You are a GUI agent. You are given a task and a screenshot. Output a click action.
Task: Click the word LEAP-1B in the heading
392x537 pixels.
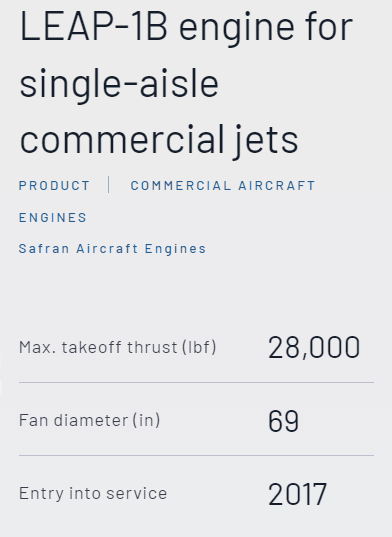[x=93, y=27]
